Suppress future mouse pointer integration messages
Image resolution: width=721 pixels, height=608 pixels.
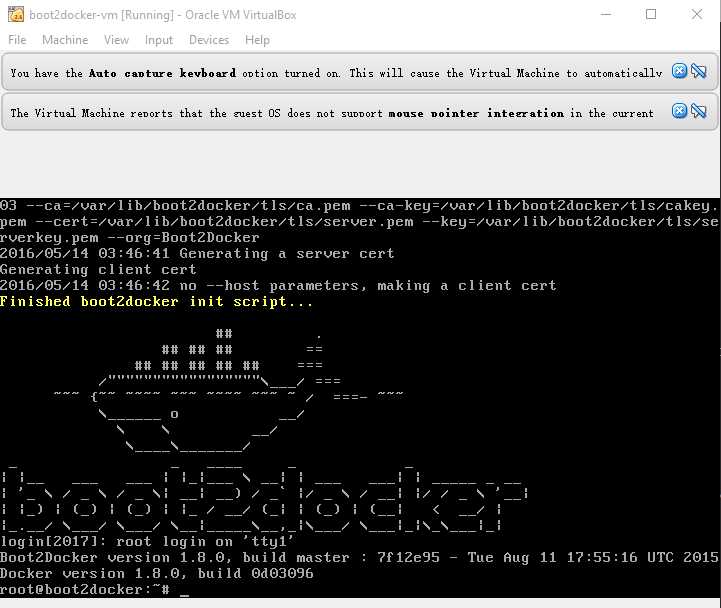[x=698, y=111]
